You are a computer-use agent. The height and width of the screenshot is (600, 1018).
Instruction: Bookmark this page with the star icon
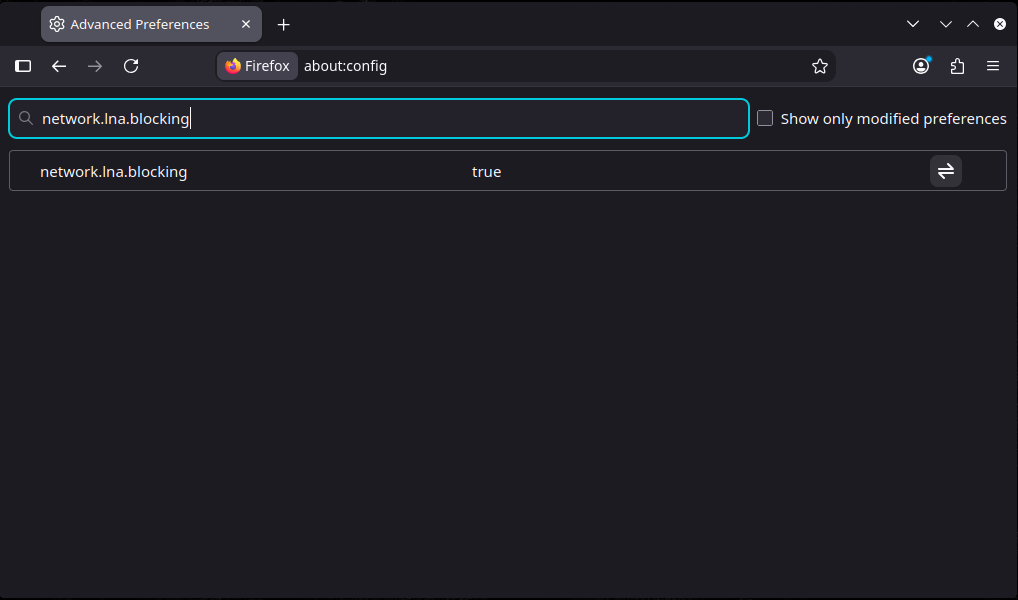click(819, 66)
